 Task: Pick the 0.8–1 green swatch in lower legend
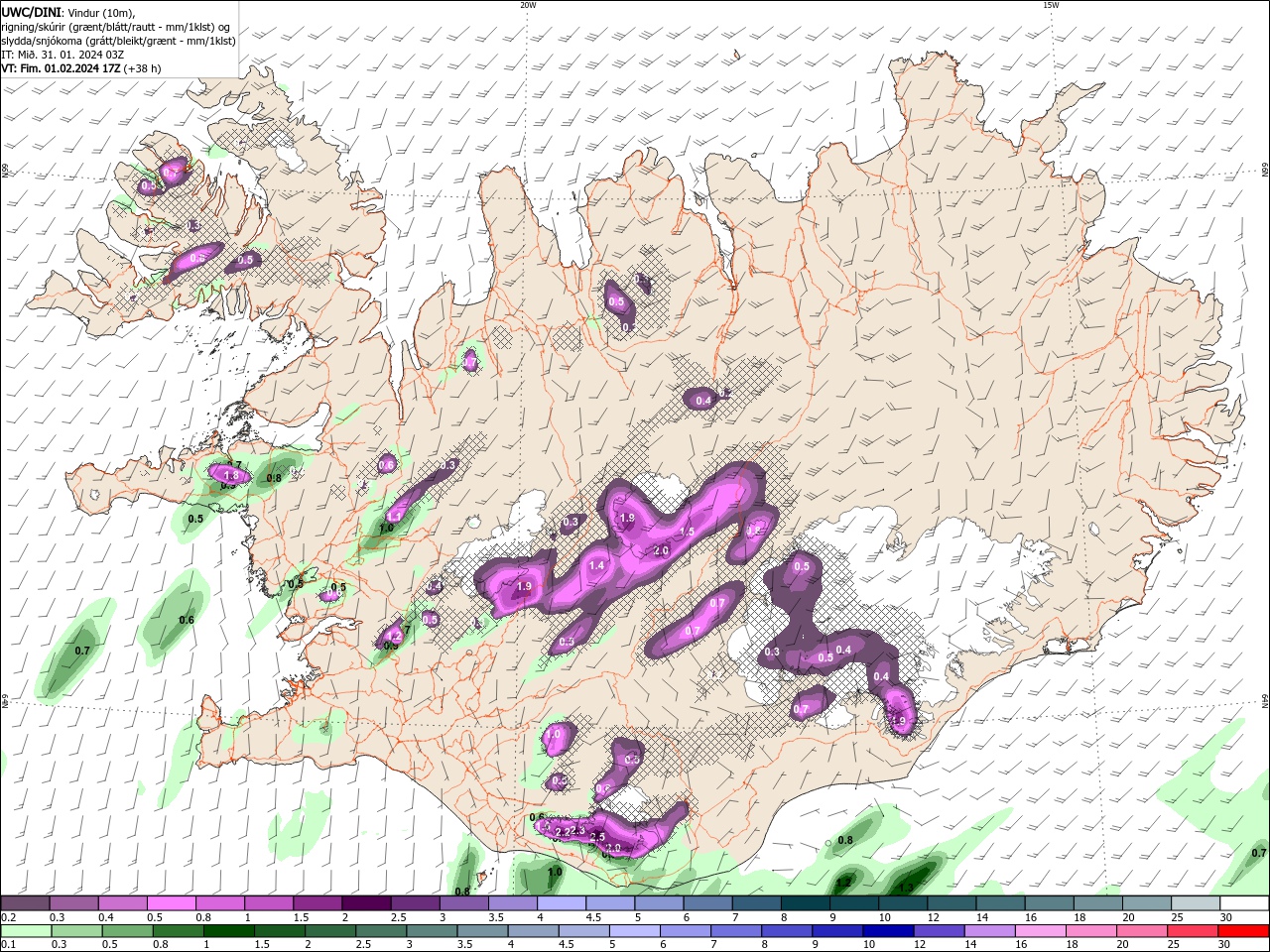coord(178,931)
